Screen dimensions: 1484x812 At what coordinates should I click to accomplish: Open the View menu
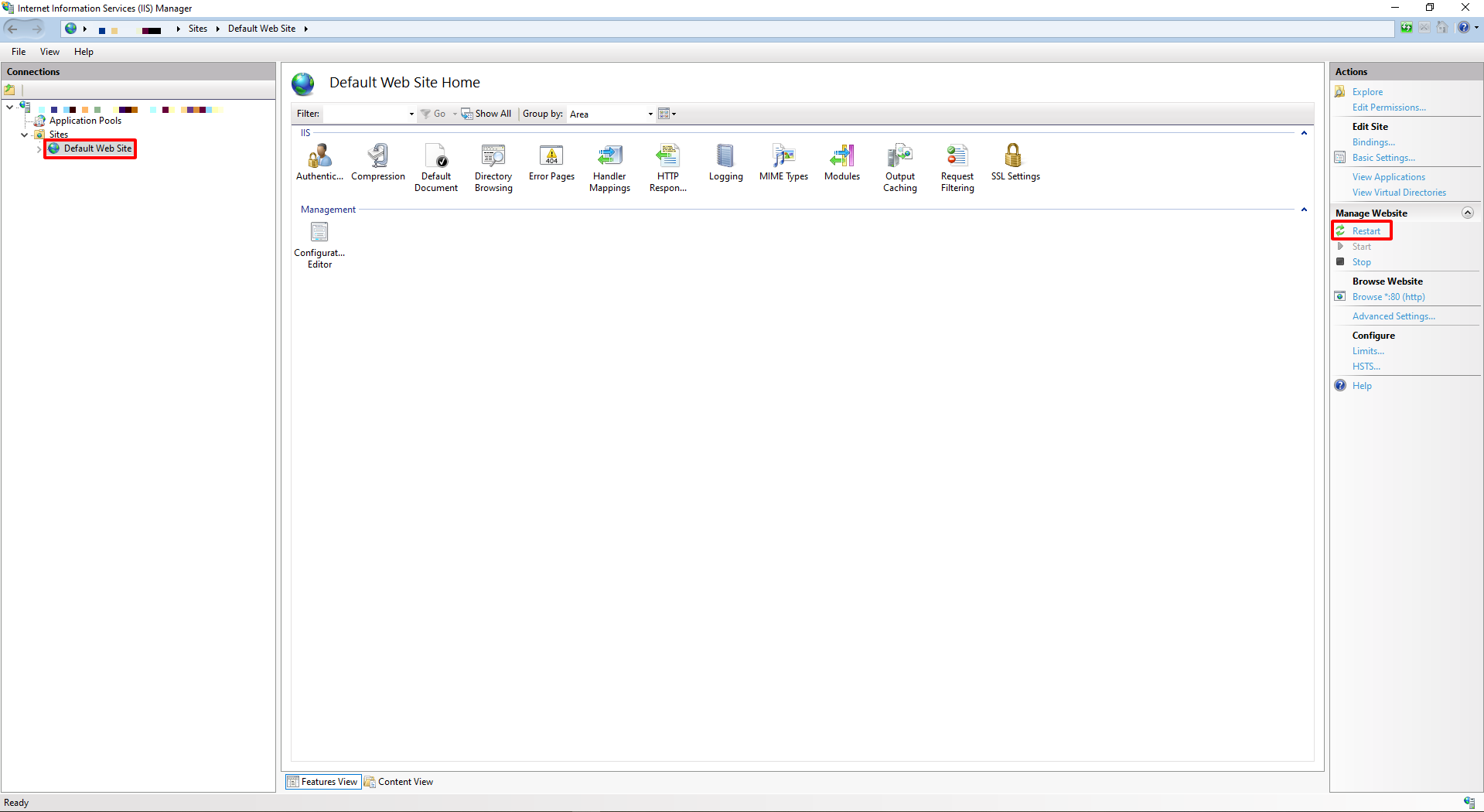coord(49,52)
